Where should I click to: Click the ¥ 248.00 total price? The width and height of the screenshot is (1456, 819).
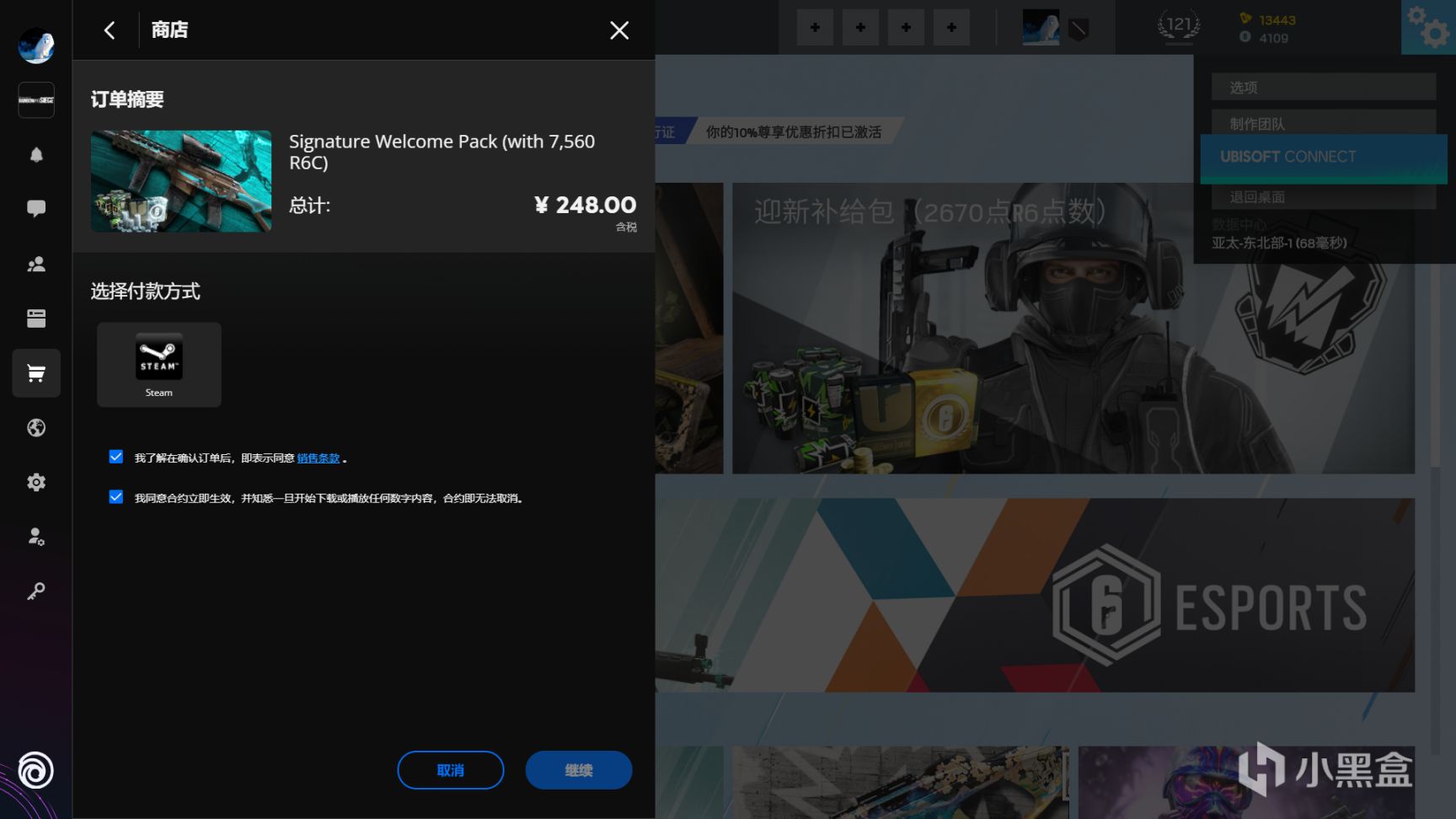click(x=586, y=206)
